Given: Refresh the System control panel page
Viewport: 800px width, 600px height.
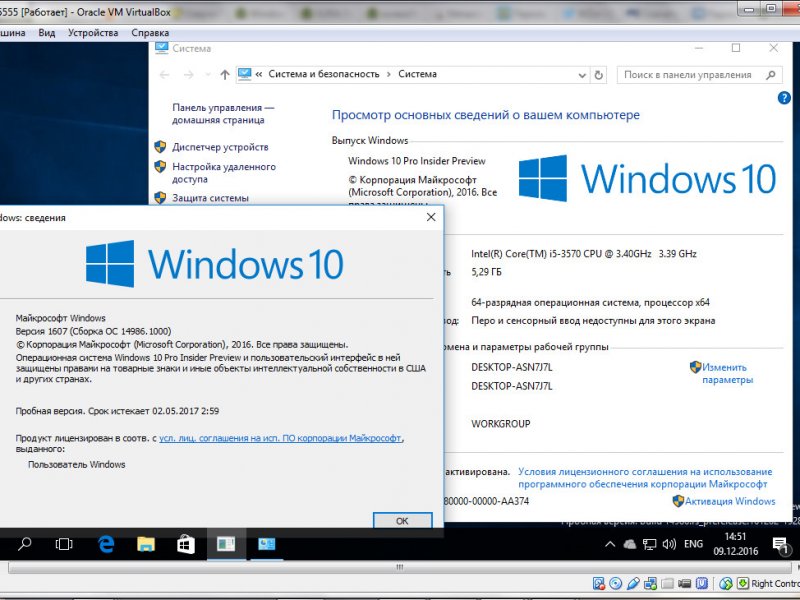Looking at the screenshot, I should (598, 75).
